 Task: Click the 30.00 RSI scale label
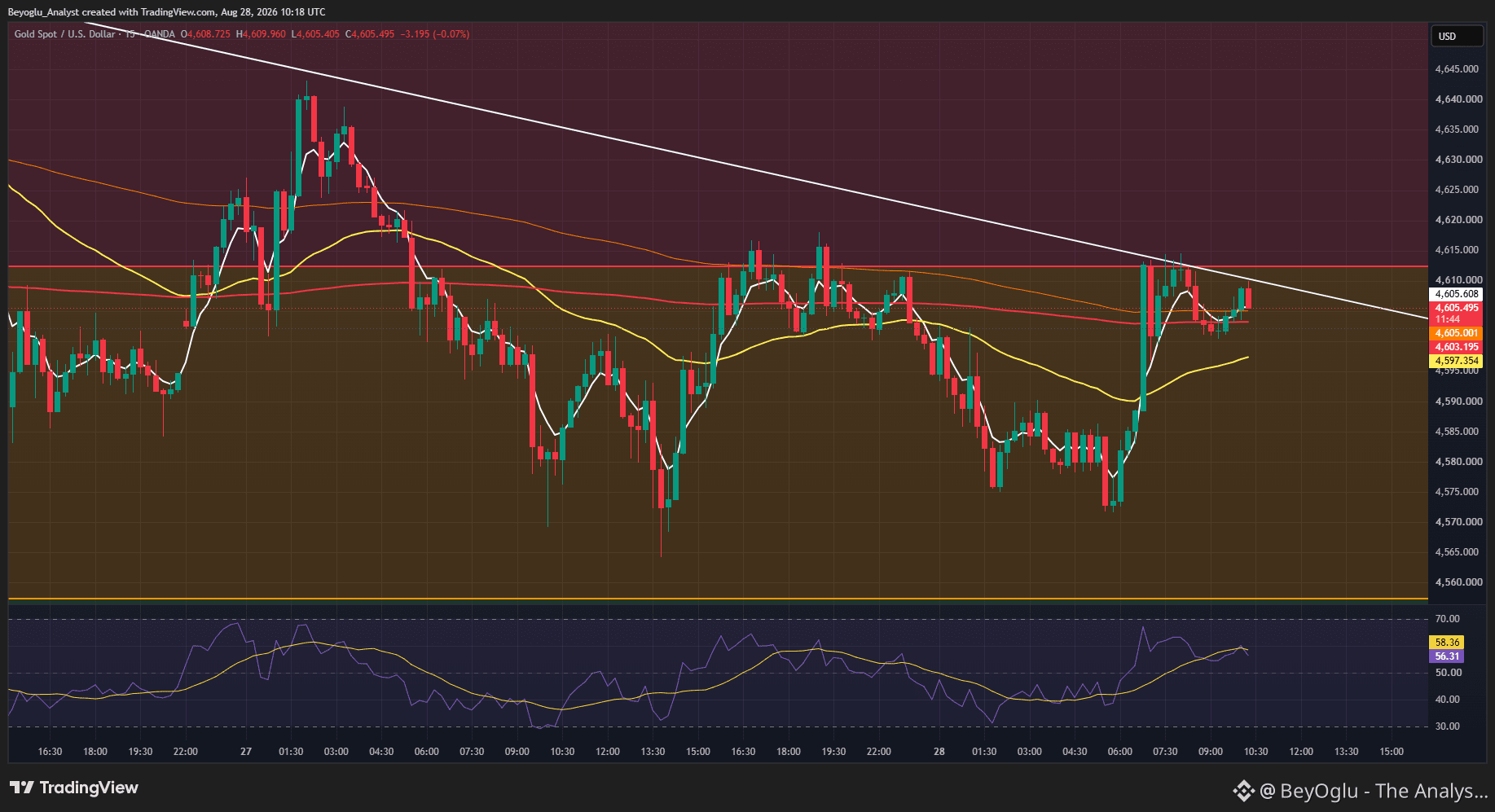point(1448,726)
